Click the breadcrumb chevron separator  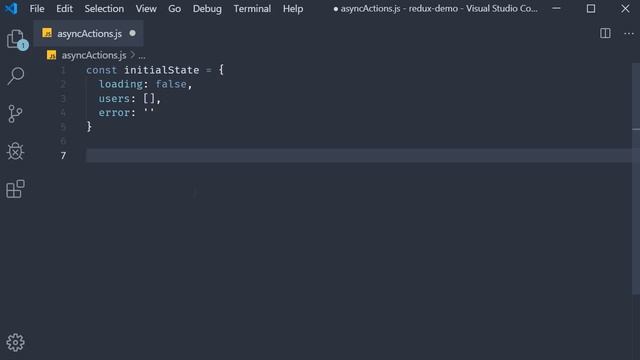point(132,55)
